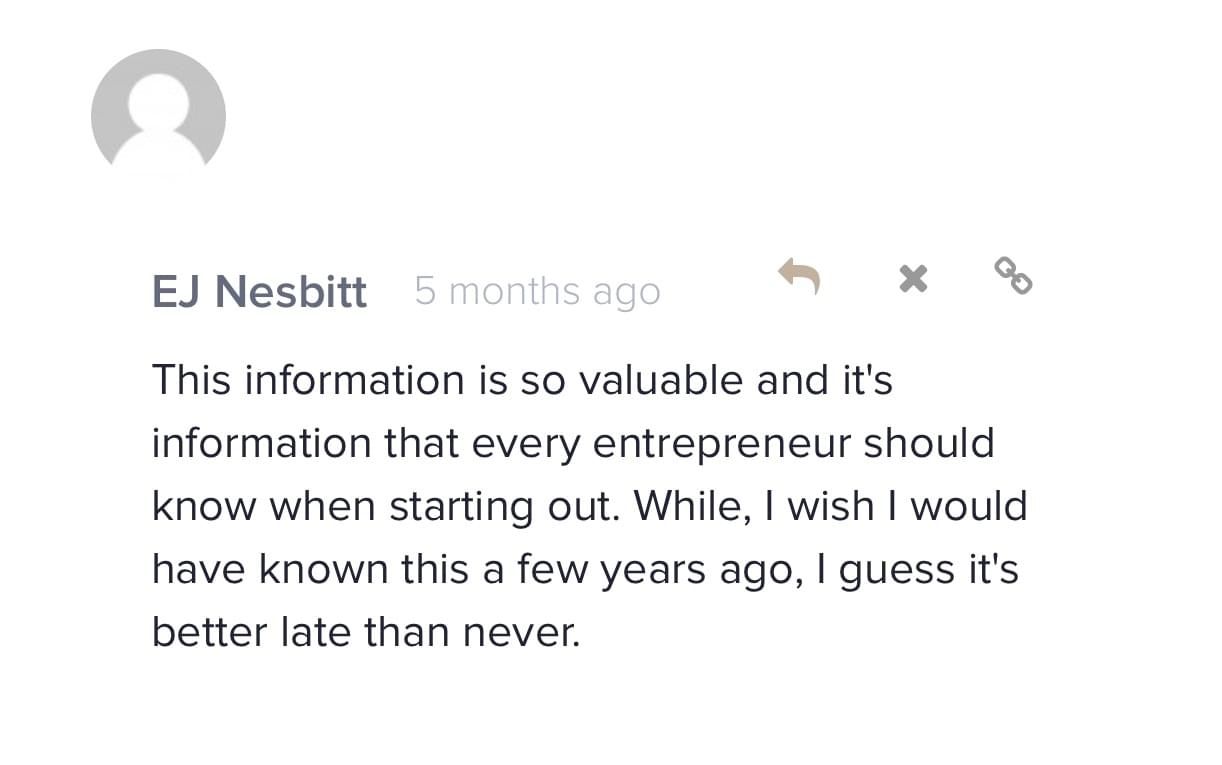Copy the comment permalink via chain icon
The width and height of the screenshot is (1222, 765).
coord(1013,276)
